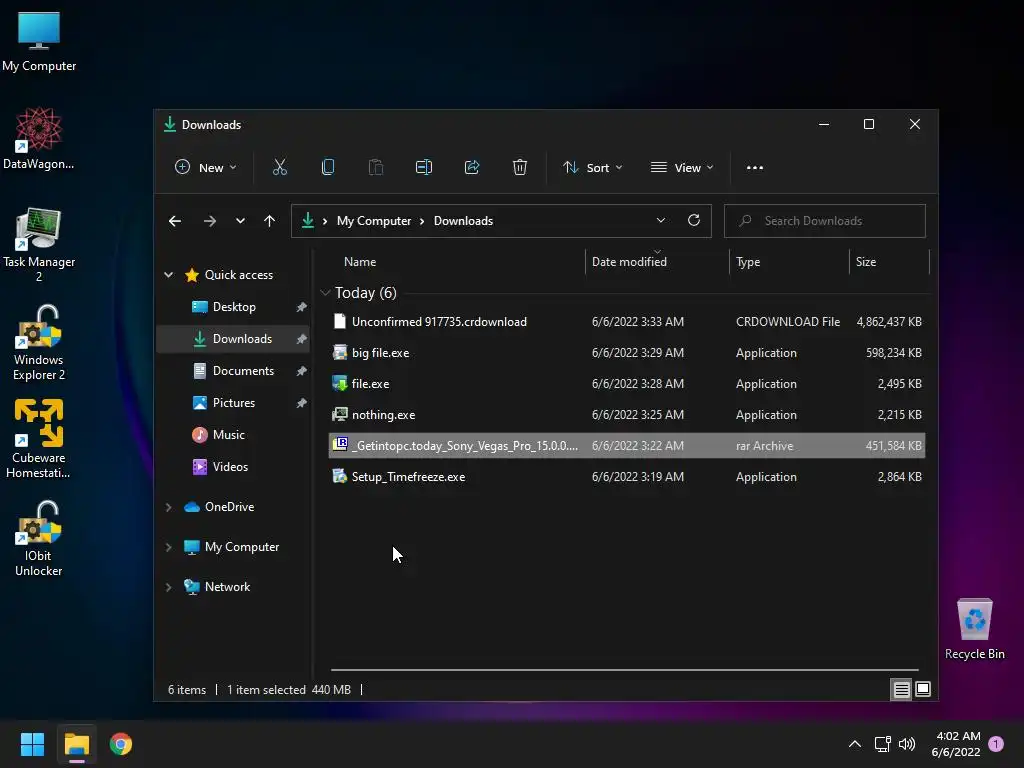Switch to large thumbnails view icon
Viewport: 1024px width, 768px height.
923,689
